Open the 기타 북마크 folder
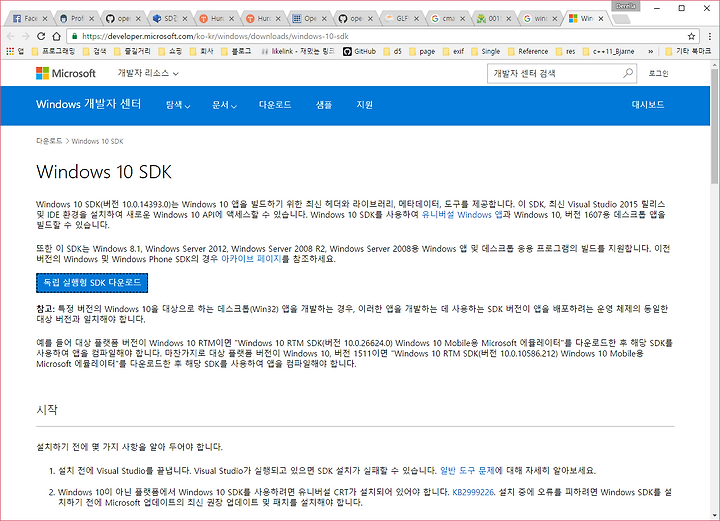 [x=688, y=51]
